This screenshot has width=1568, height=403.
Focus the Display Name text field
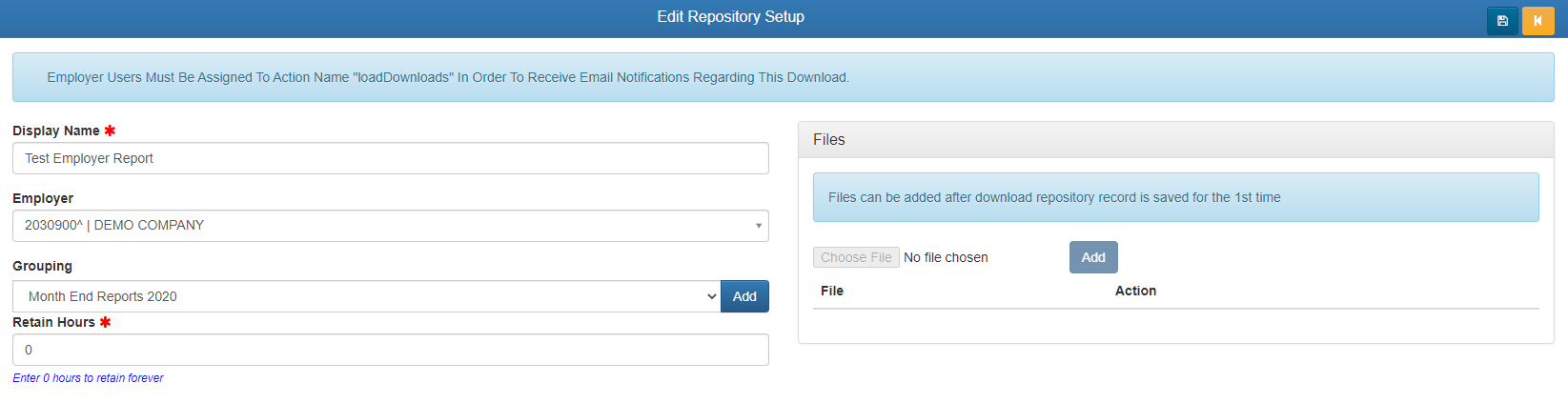click(390, 158)
